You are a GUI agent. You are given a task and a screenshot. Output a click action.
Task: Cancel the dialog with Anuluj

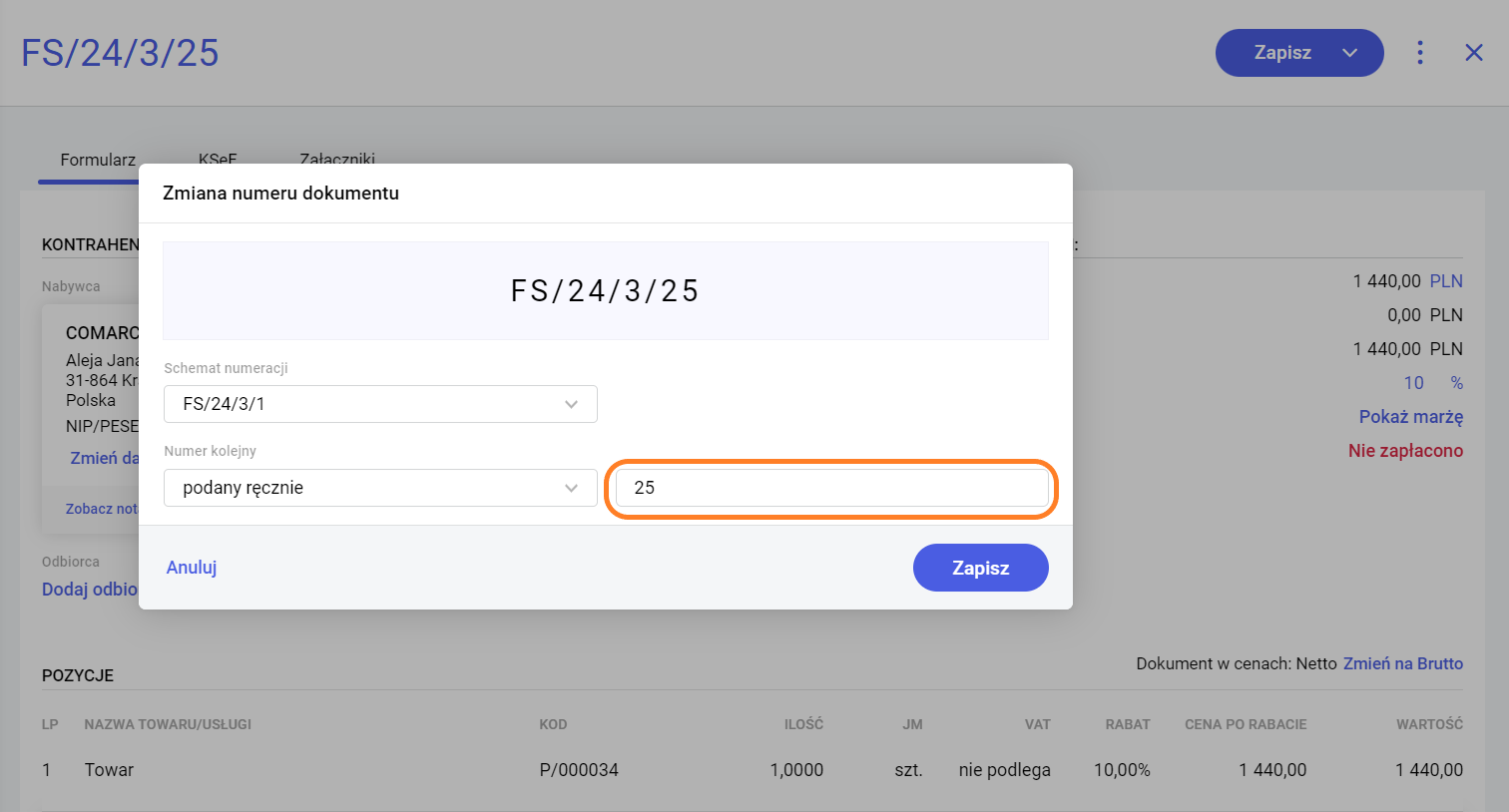[x=192, y=568]
